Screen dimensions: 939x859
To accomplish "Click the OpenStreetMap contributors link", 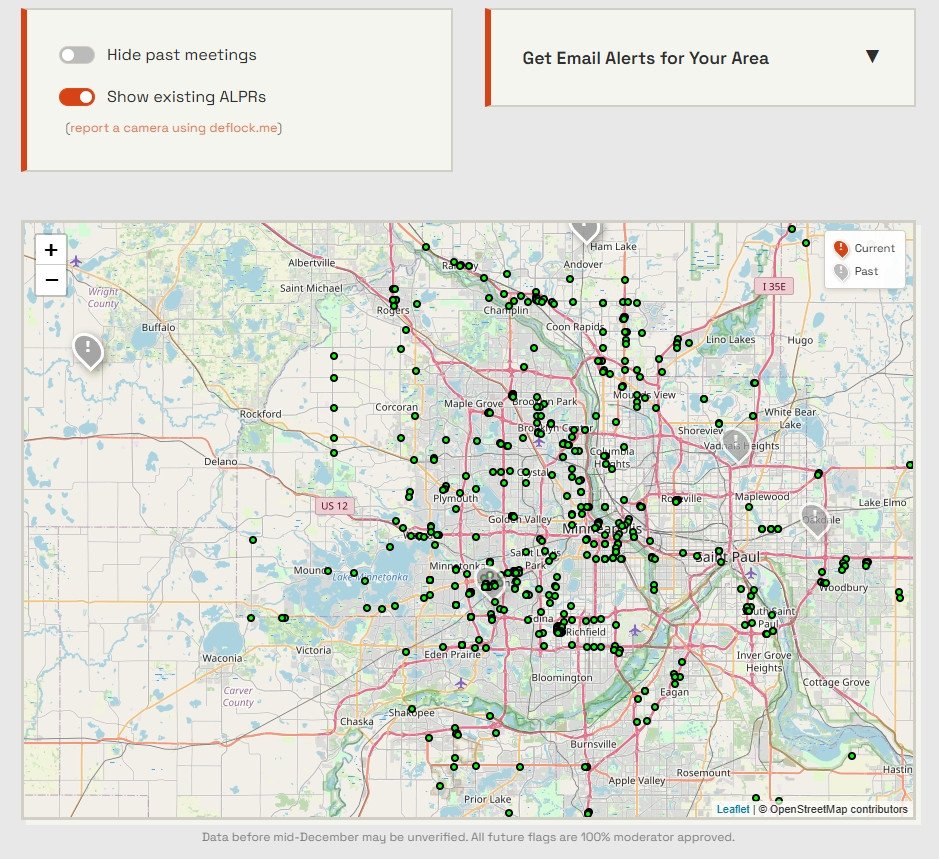I will click(x=843, y=809).
